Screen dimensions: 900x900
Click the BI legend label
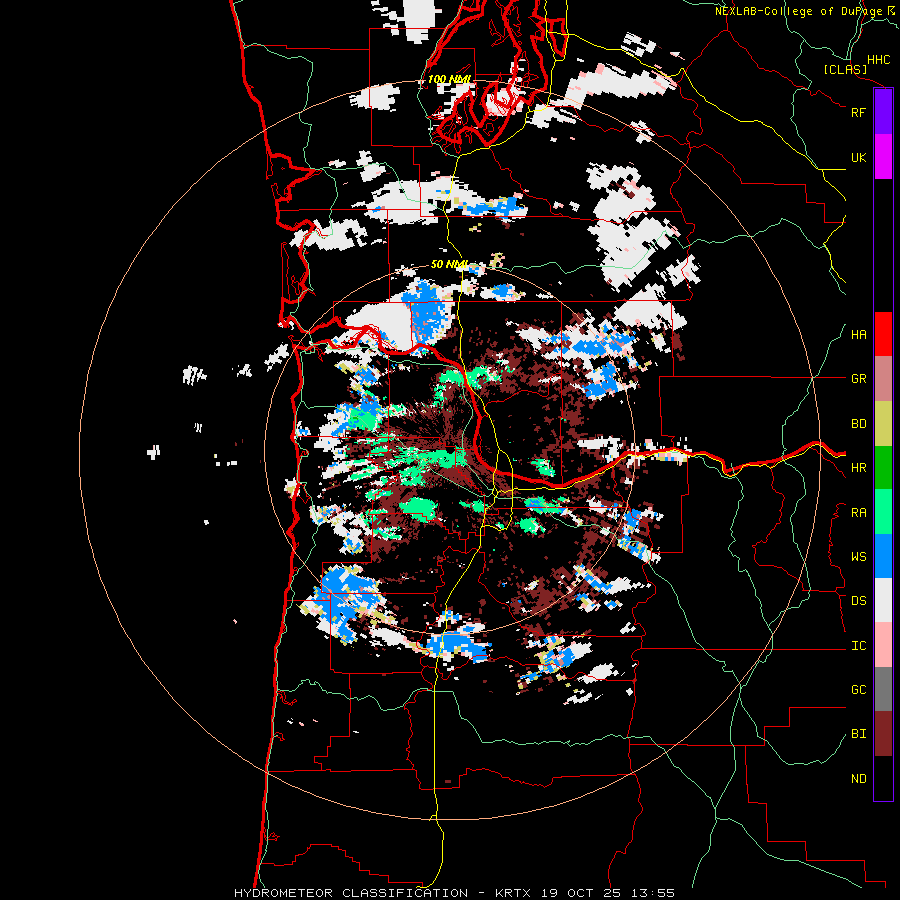(x=858, y=734)
